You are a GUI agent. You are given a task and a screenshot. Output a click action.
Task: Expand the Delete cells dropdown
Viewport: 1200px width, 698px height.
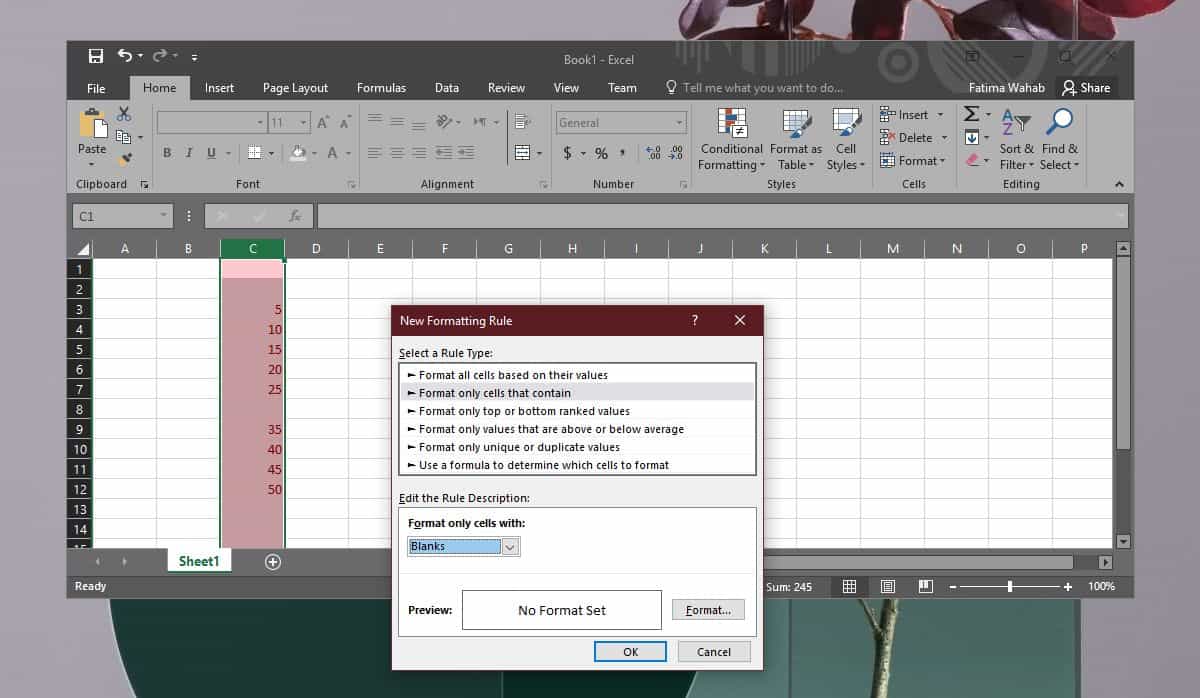[x=944, y=138]
